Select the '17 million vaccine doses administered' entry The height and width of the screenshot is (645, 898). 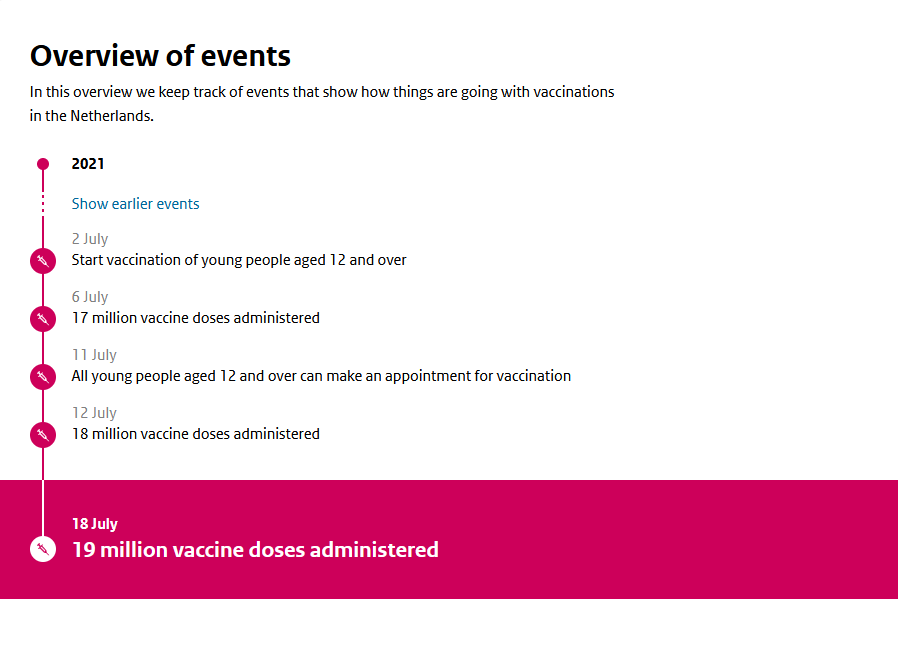[x=196, y=318]
